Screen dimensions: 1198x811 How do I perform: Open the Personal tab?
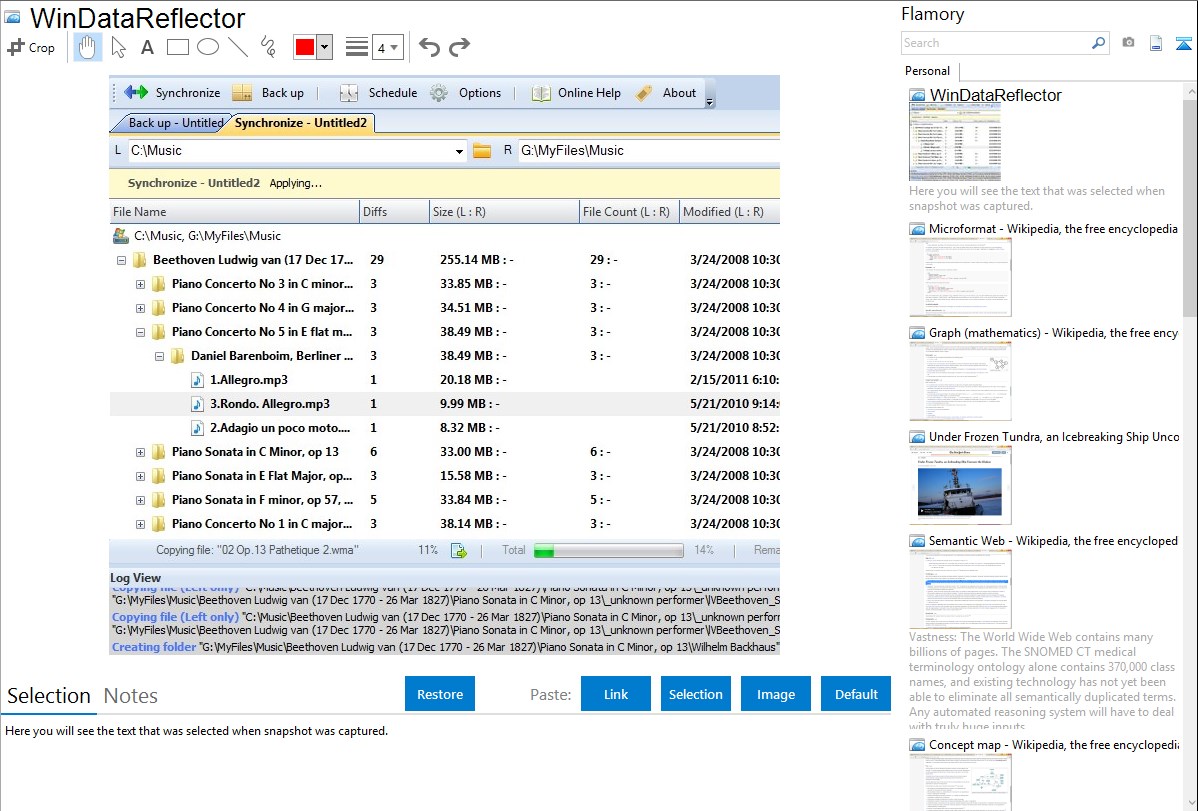click(x=927, y=71)
